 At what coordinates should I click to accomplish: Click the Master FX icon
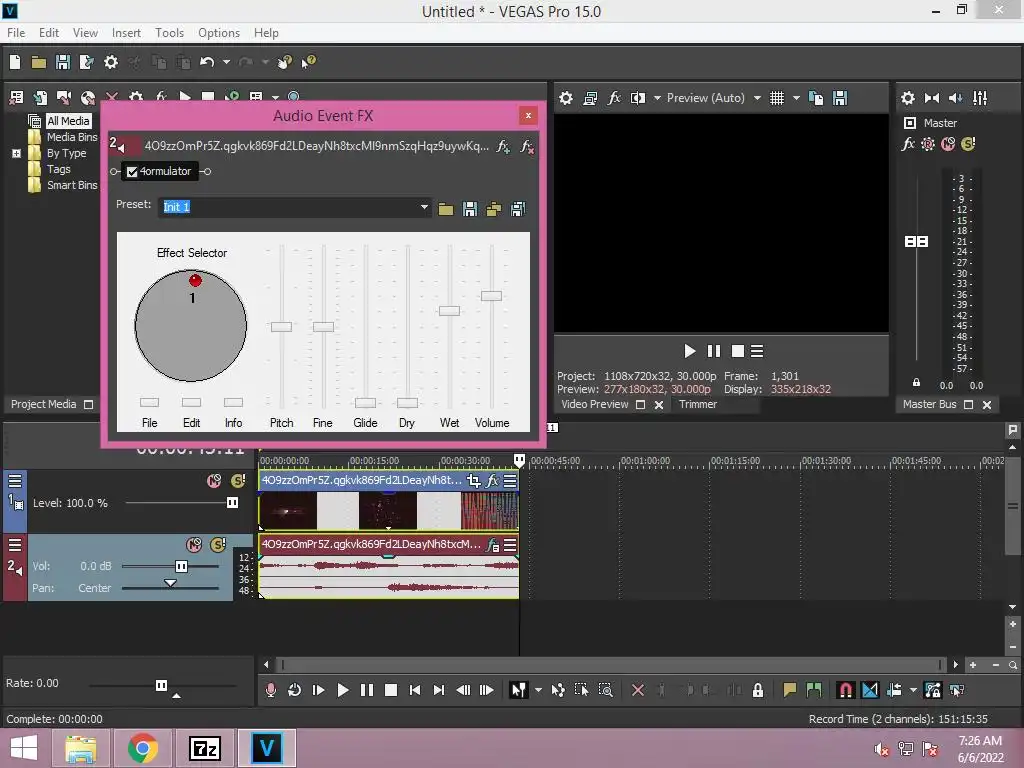pyautogui.click(x=908, y=144)
